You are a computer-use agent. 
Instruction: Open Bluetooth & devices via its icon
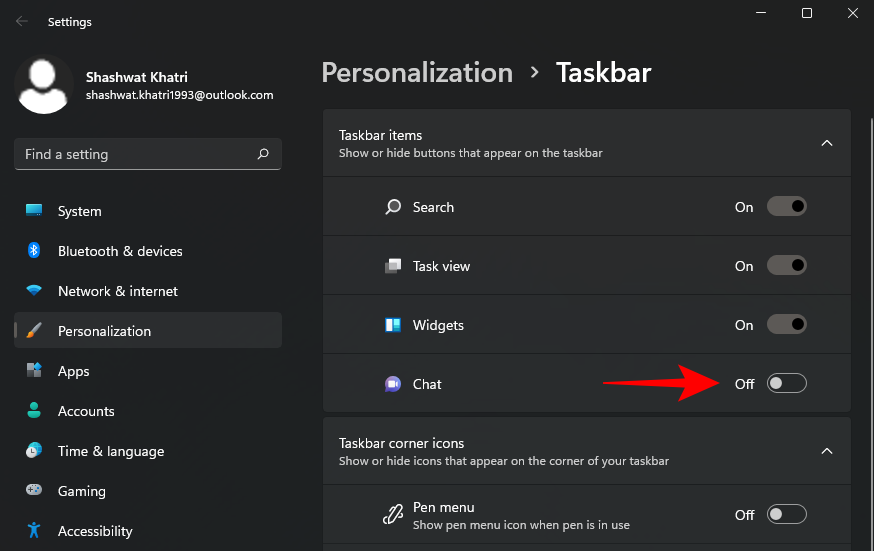tap(34, 251)
